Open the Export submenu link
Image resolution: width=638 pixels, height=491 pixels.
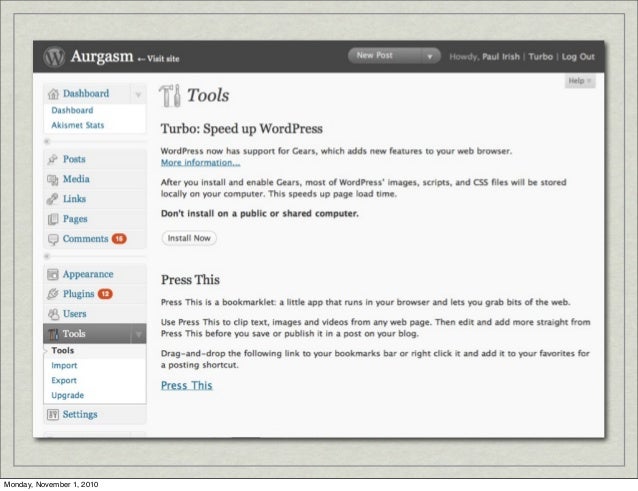64,381
